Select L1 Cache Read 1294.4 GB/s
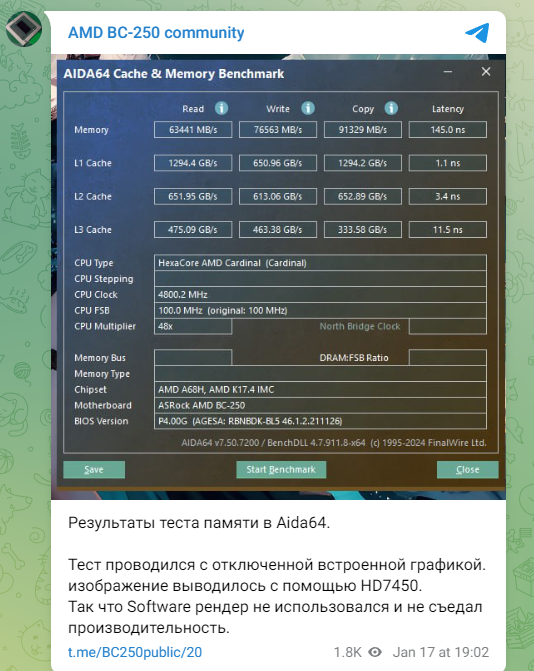Viewport: 534px width, 671px height. [x=193, y=163]
